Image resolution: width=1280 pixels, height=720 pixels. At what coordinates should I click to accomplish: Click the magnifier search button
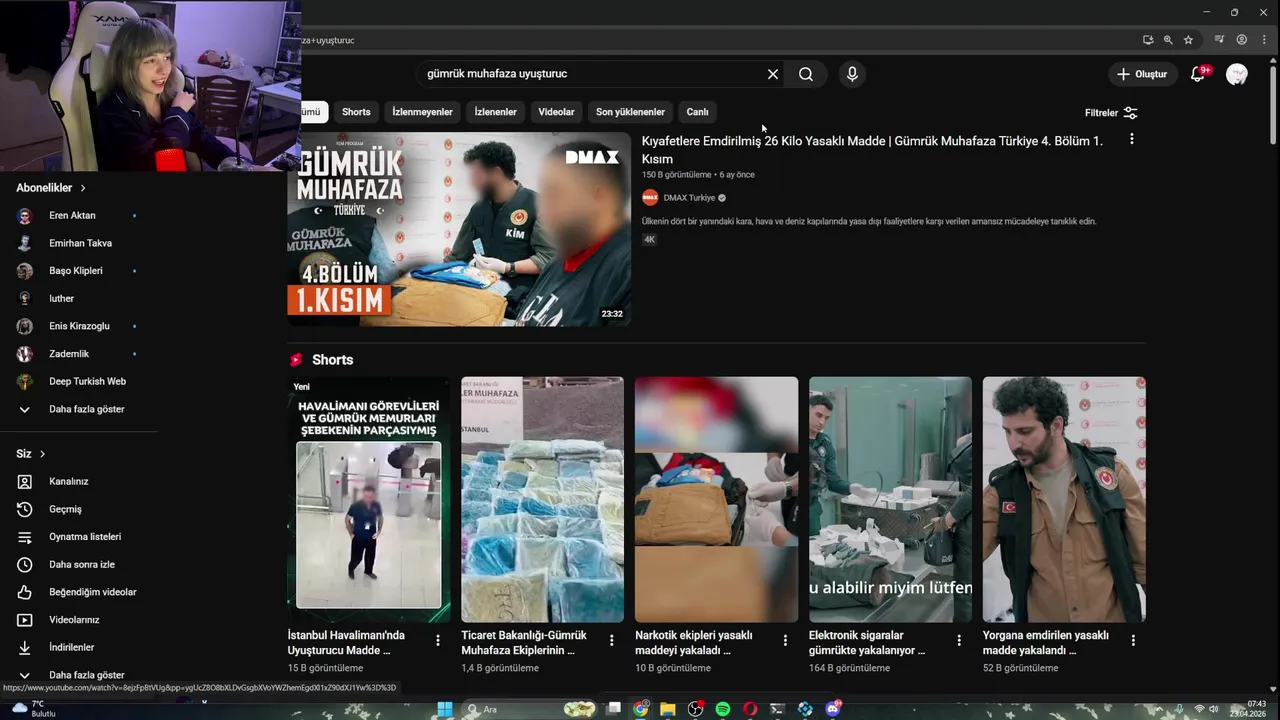[x=806, y=74]
